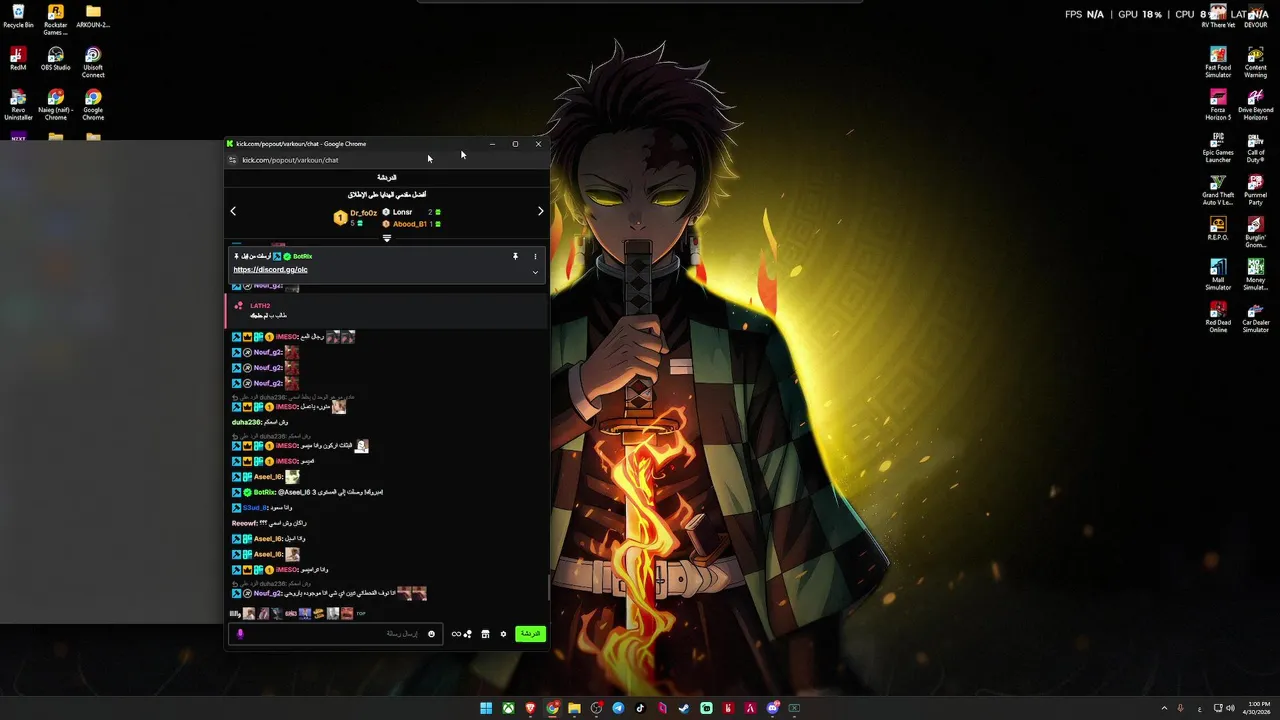Viewport: 1280px width, 720px height.
Task: Show hidden system tray icons chevron
Action: (x=1164, y=708)
